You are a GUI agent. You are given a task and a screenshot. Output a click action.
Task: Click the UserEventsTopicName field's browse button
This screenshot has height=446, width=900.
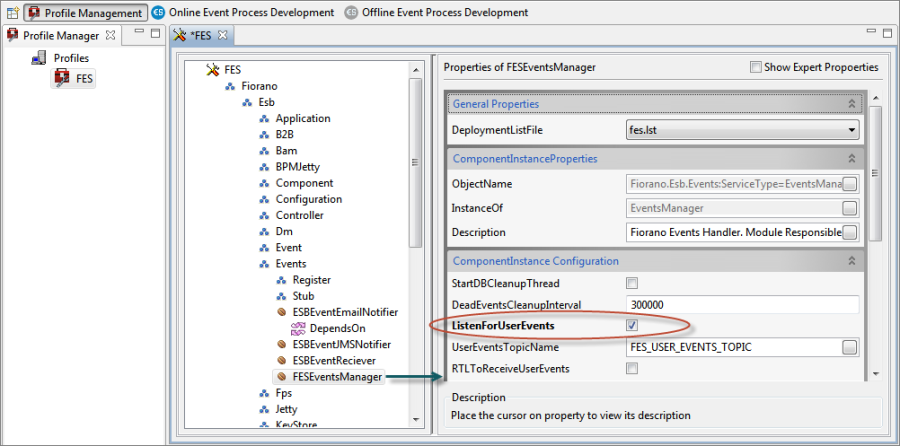click(850, 347)
